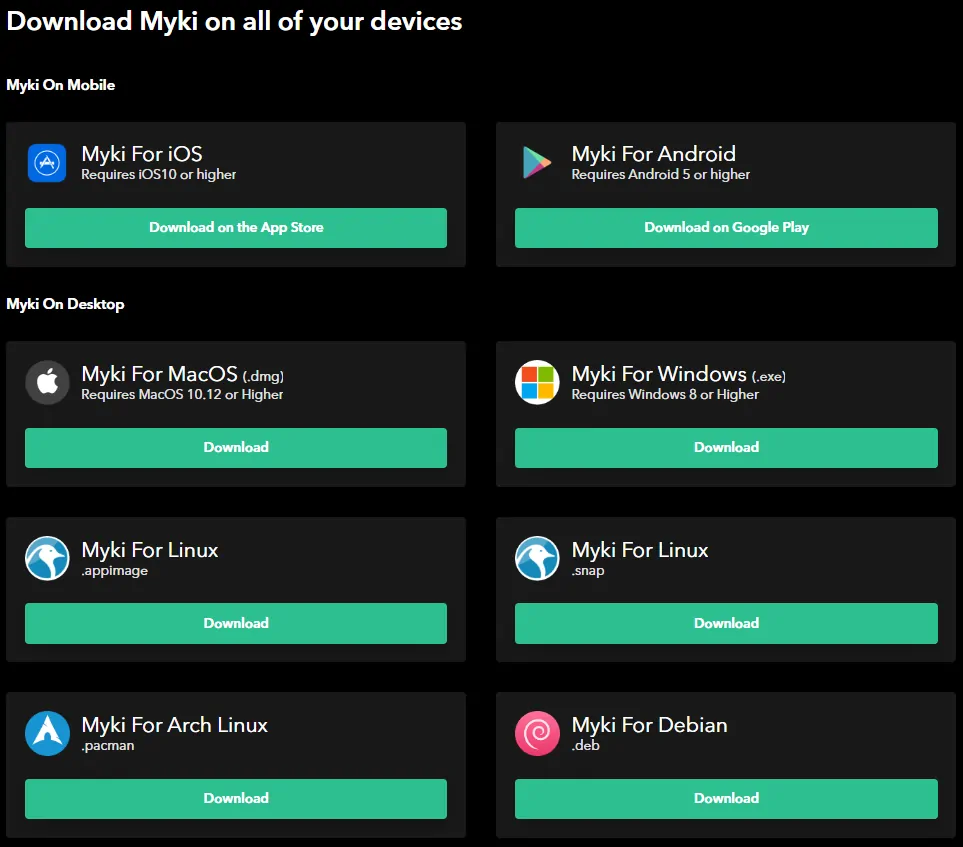The width and height of the screenshot is (963, 847).
Task: Select the Myki For iOS card title
Action: (x=142, y=154)
